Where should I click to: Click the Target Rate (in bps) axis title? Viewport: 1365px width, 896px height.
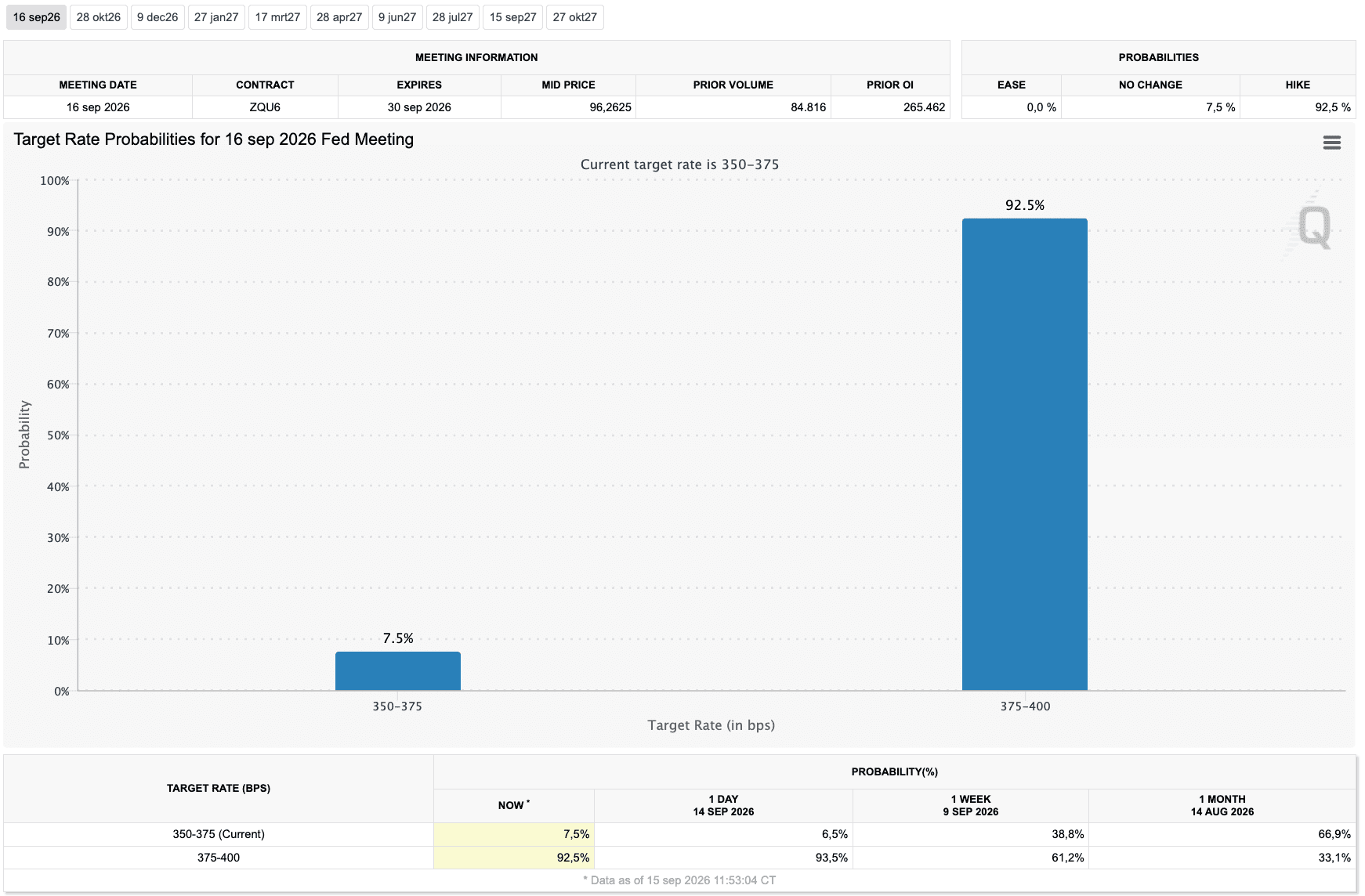711,725
